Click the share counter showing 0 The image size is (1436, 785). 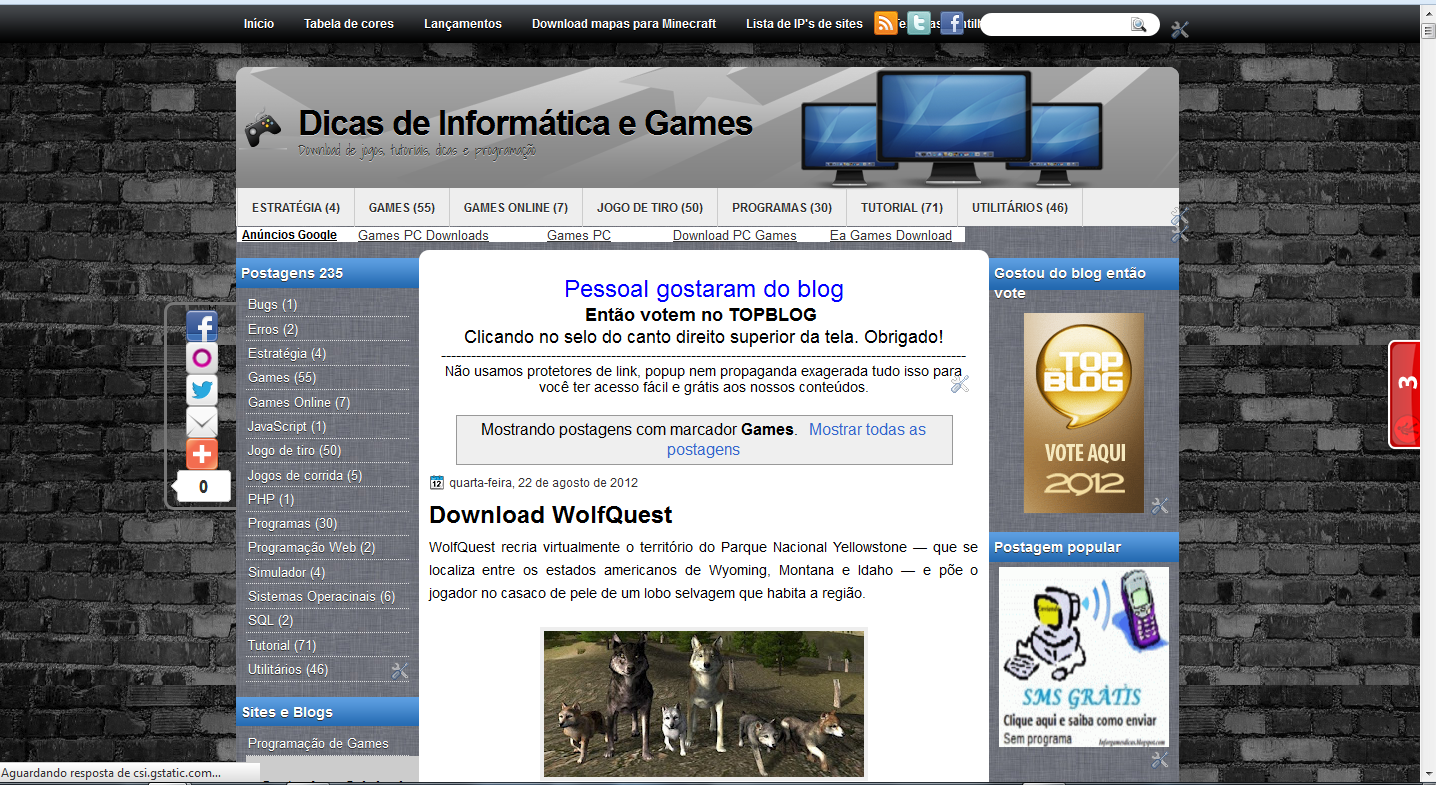203,487
